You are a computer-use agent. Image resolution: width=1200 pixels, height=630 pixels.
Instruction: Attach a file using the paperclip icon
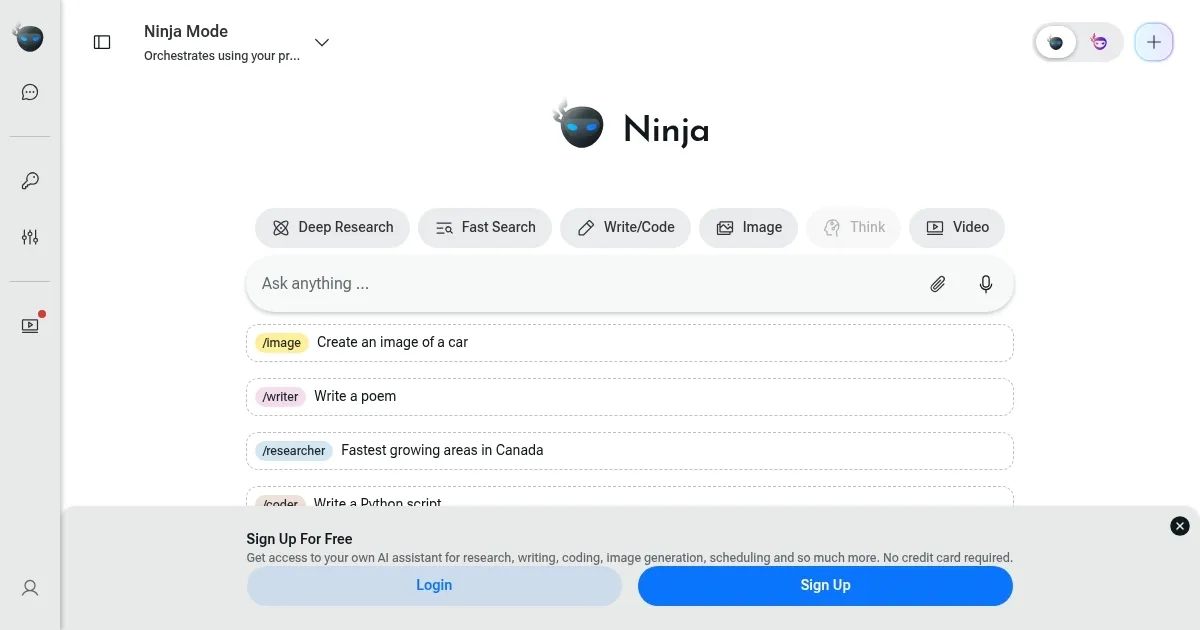click(x=937, y=284)
